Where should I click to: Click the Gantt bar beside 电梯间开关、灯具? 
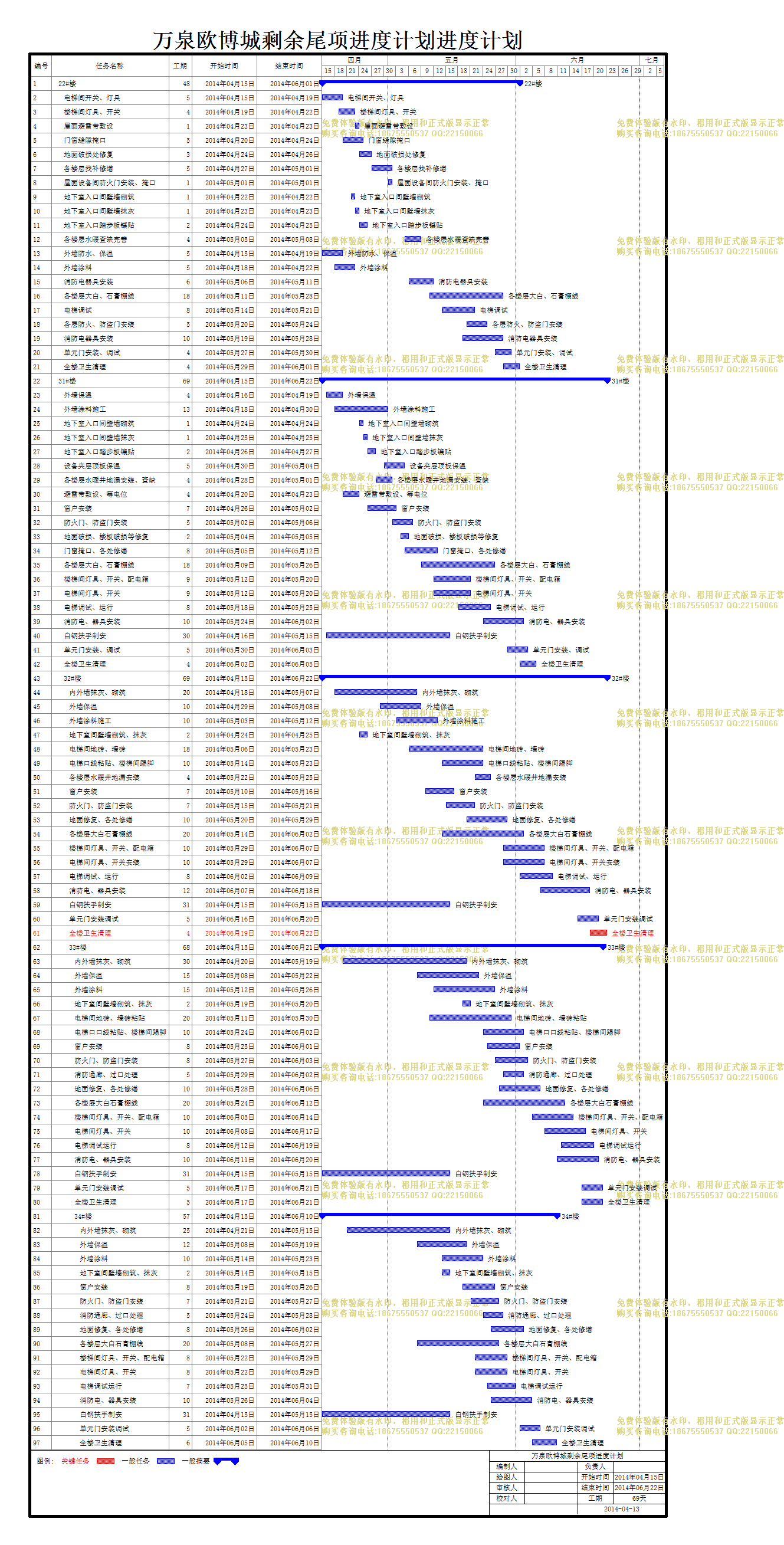(332, 97)
